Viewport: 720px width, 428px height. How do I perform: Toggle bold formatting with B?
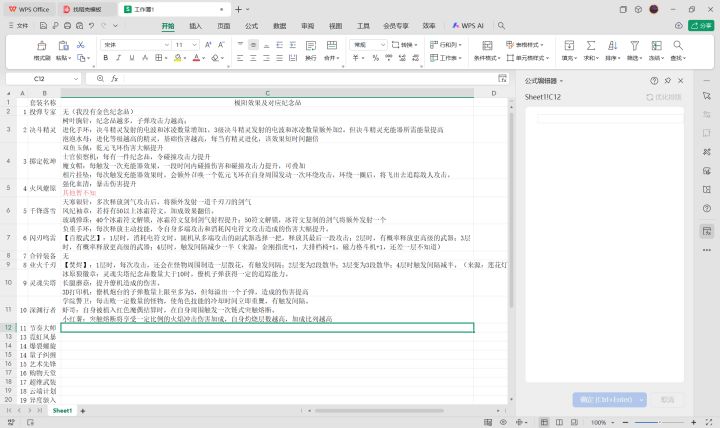[x=106, y=58]
